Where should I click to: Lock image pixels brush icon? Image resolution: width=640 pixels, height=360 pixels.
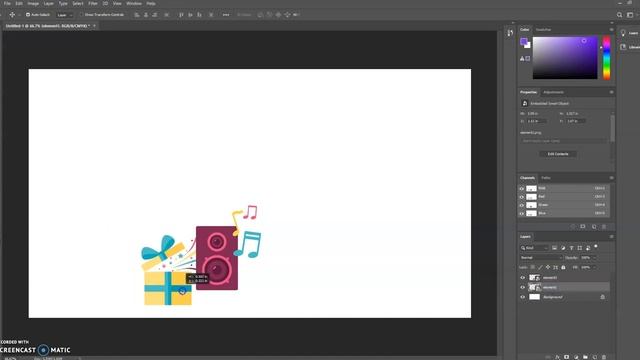pyautogui.click(x=540, y=267)
